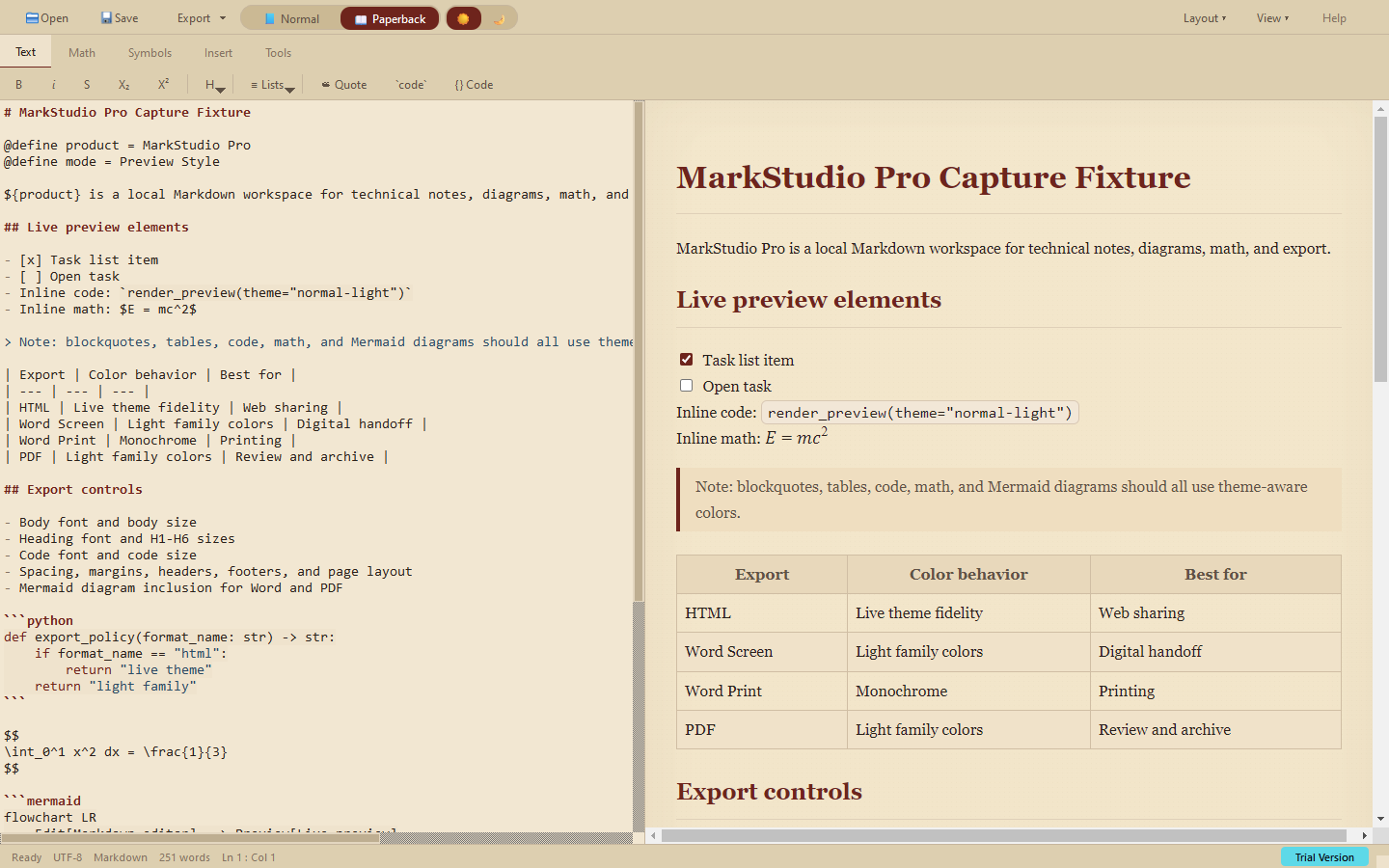Open the View dropdown menu
Screen dimensions: 1389x868
click(x=1272, y=18)
